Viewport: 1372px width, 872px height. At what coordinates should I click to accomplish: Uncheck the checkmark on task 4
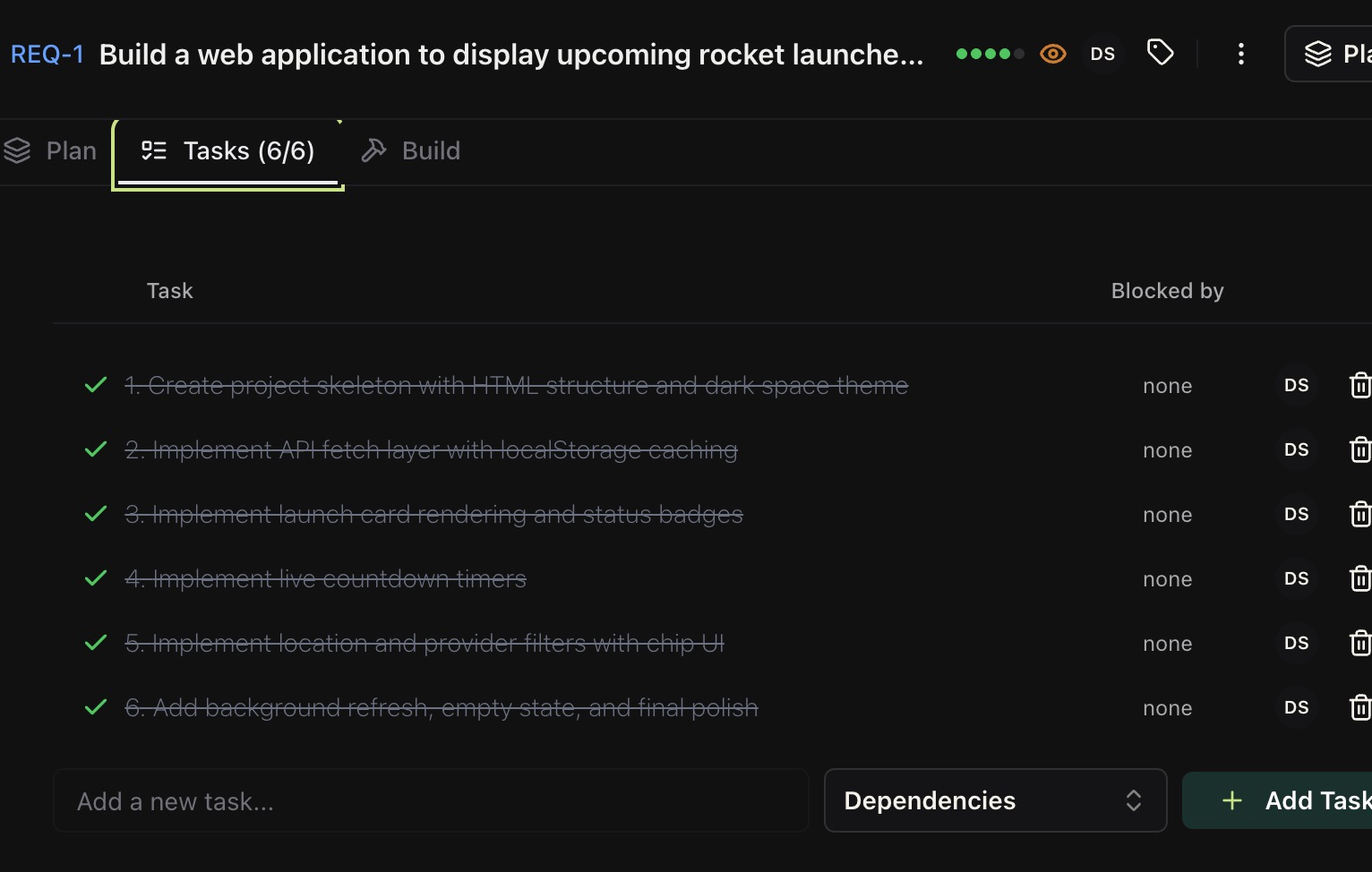95,578
